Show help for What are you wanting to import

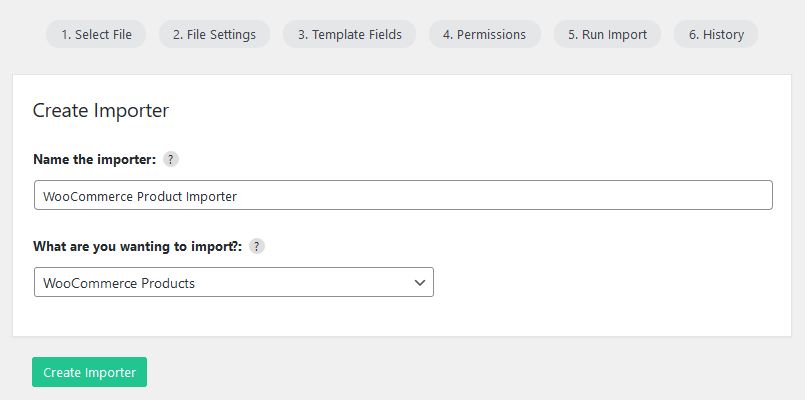tap(257, 246)
